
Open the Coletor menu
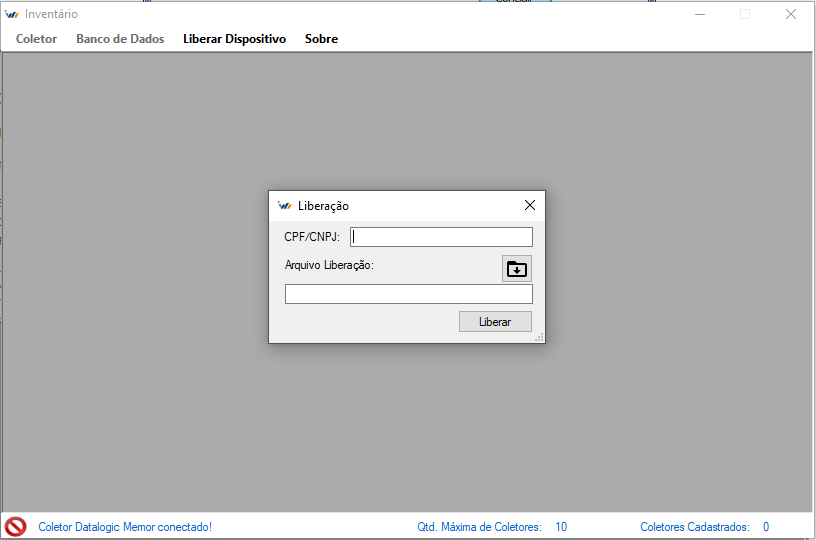(36, 39)
